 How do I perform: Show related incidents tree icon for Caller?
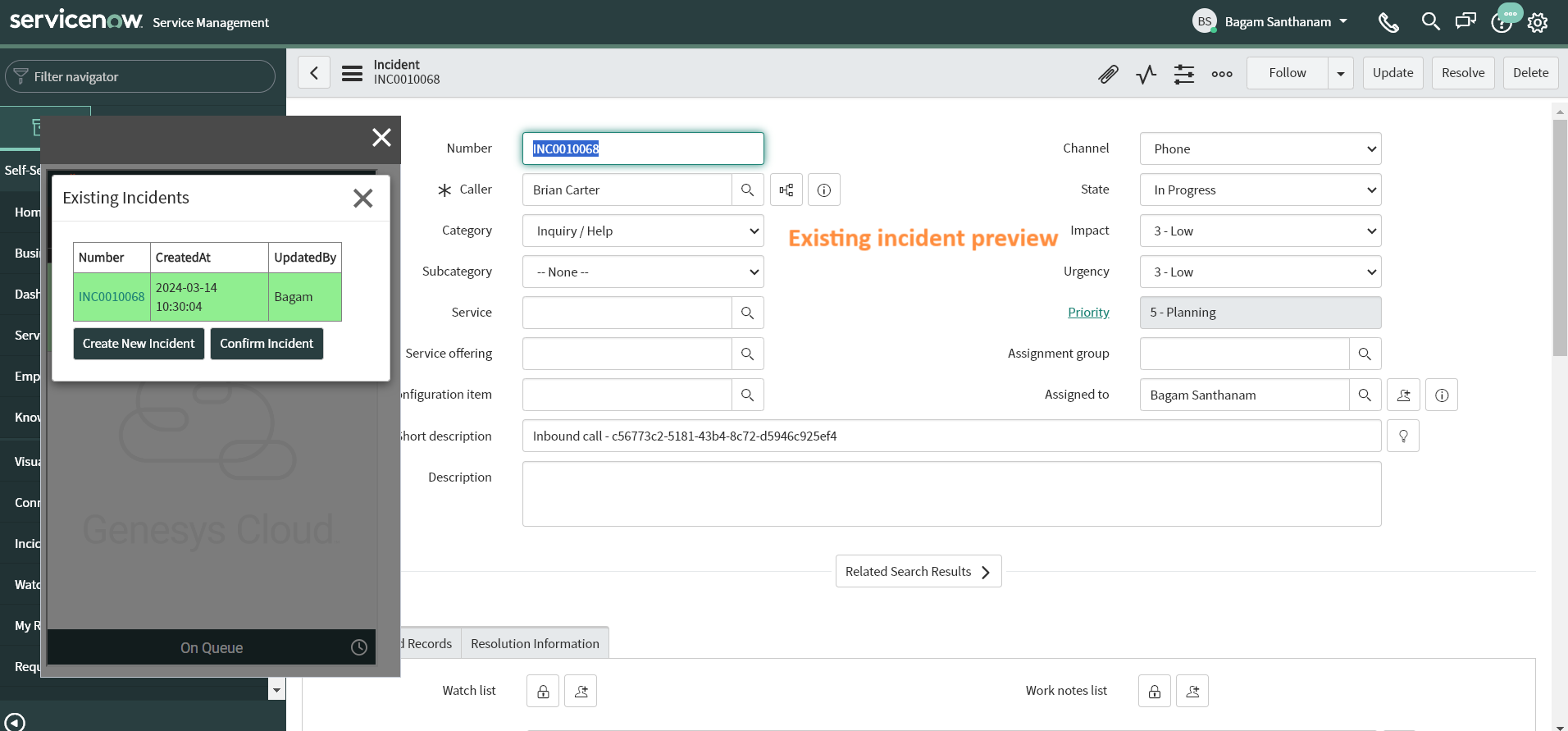786,190
